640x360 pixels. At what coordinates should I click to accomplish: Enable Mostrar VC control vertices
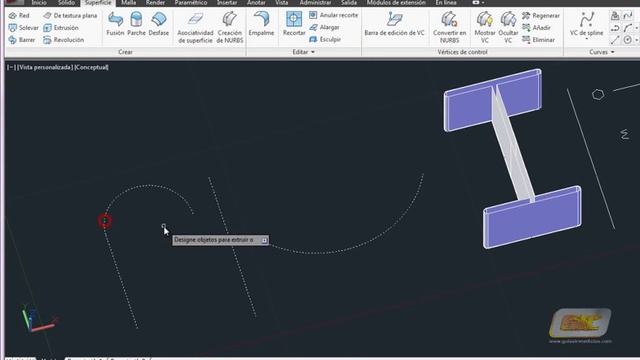point(484,28)
